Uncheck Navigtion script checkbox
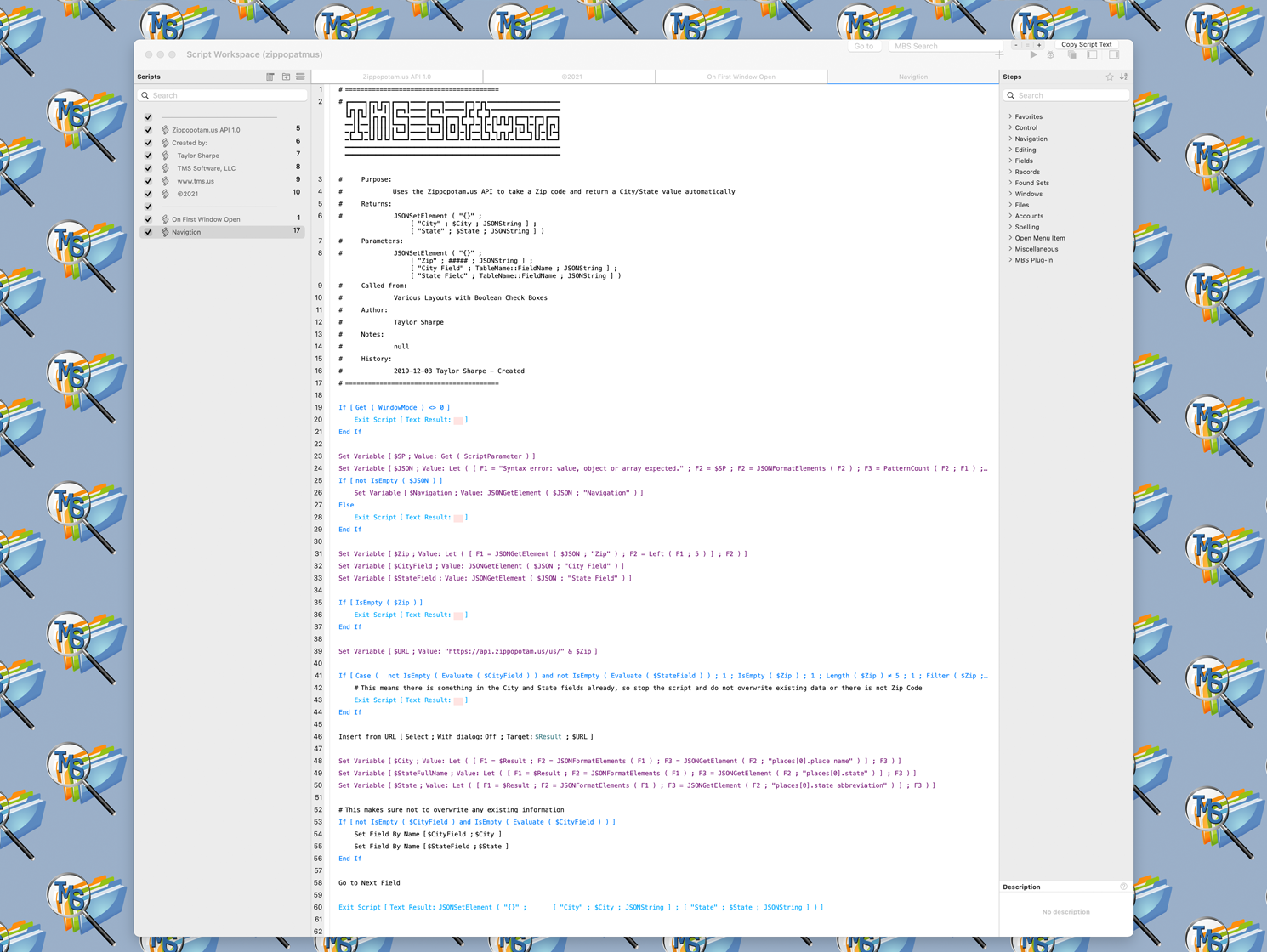The height and width of the screenshot is (952, 1267). click(148, 232)
